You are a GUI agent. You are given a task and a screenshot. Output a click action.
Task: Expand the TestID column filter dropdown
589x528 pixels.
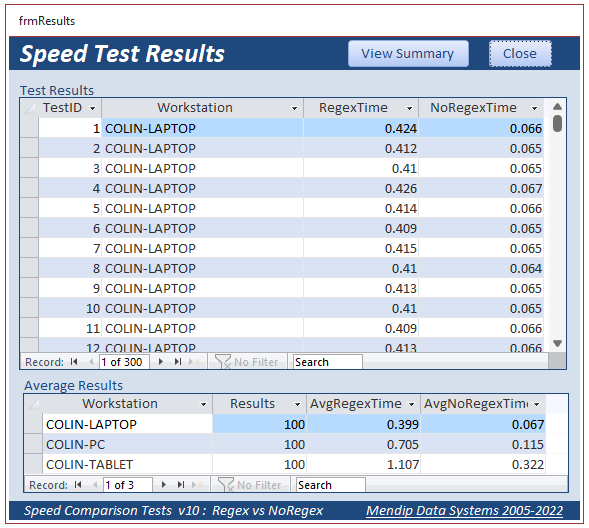(92, 109)
